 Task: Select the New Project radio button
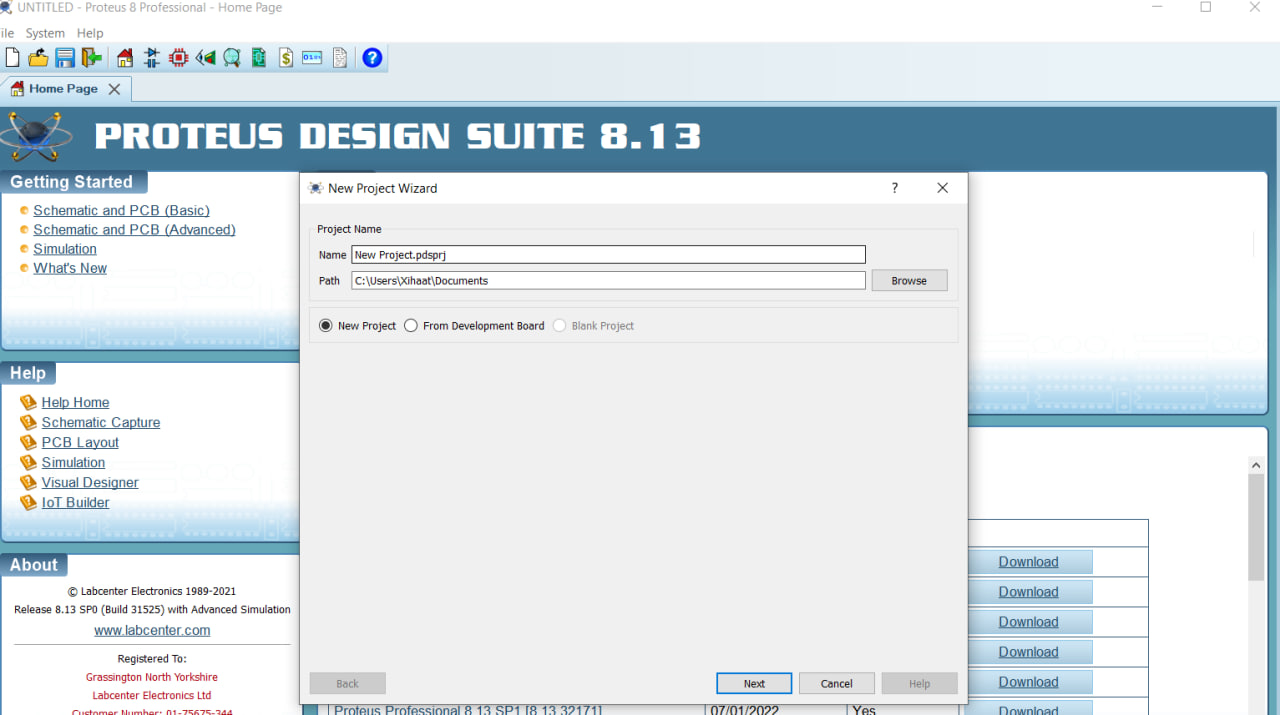pos(325,326)
